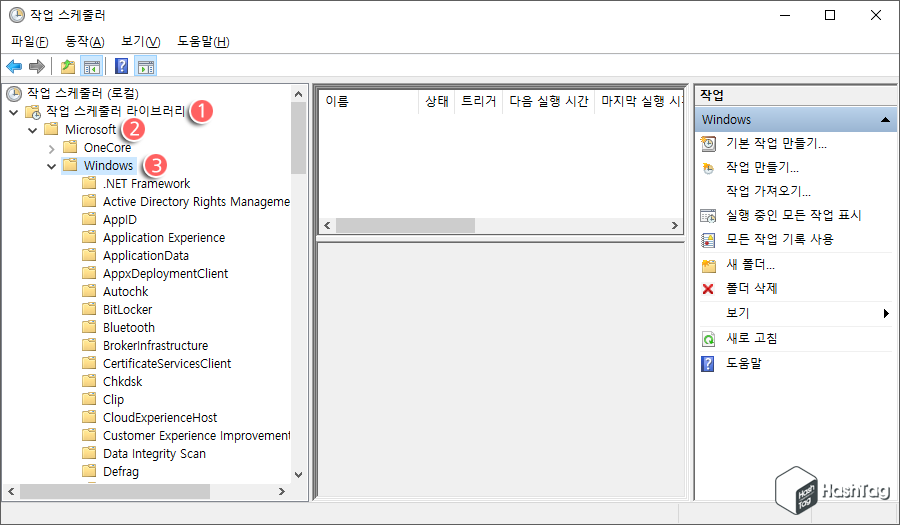Click 기본 작업 만들기... action
Image resolution: width=900 pixels, height=525 pixels.
pyautogui.click(x=776, y=143)
